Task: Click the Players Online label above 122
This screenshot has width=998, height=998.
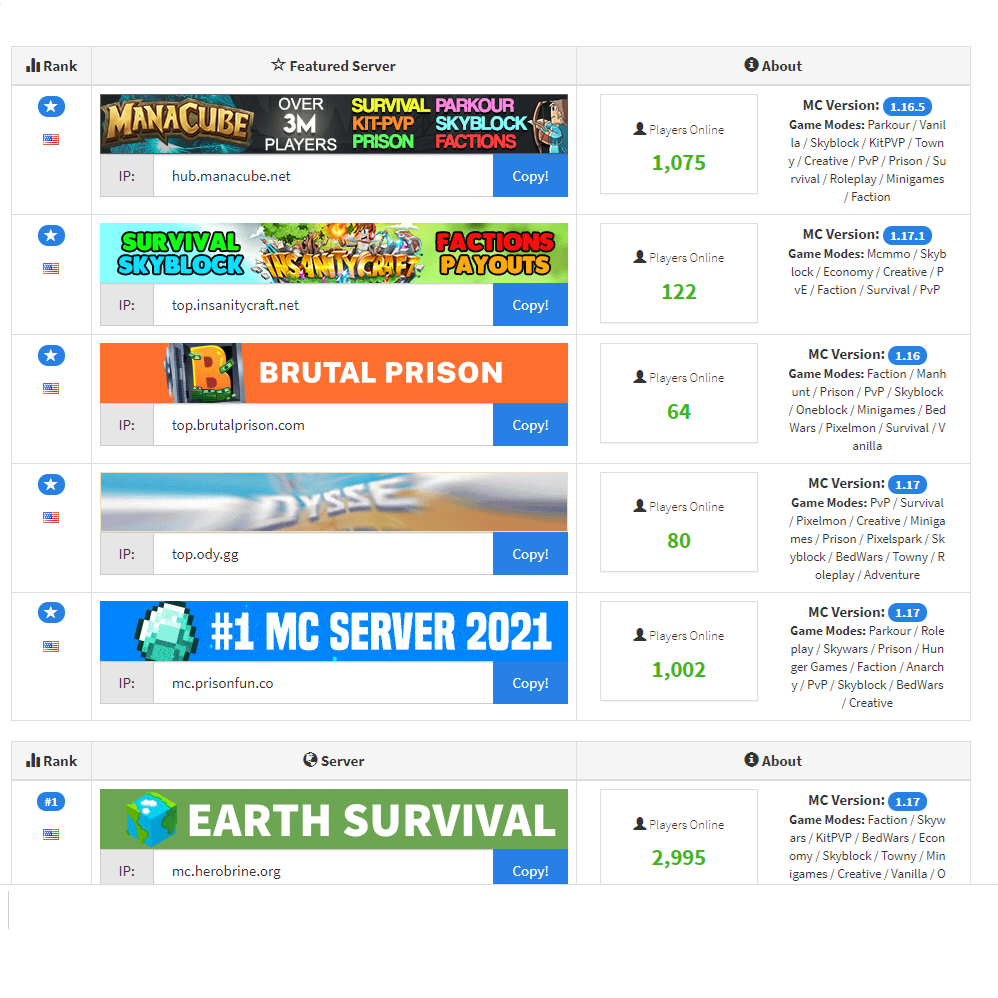Action: tap(686, 258)
